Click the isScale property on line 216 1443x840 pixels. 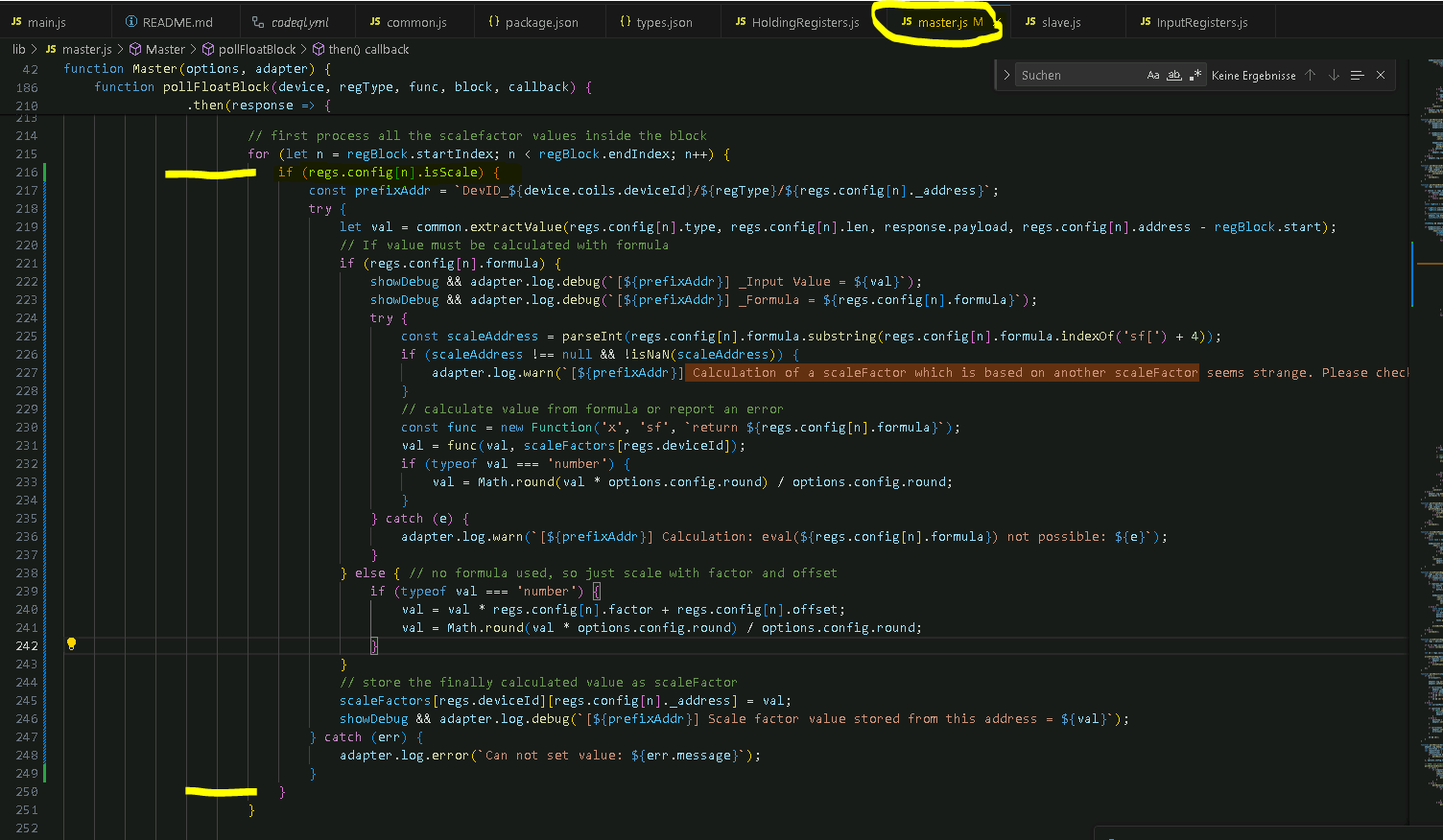pos(450,173)
